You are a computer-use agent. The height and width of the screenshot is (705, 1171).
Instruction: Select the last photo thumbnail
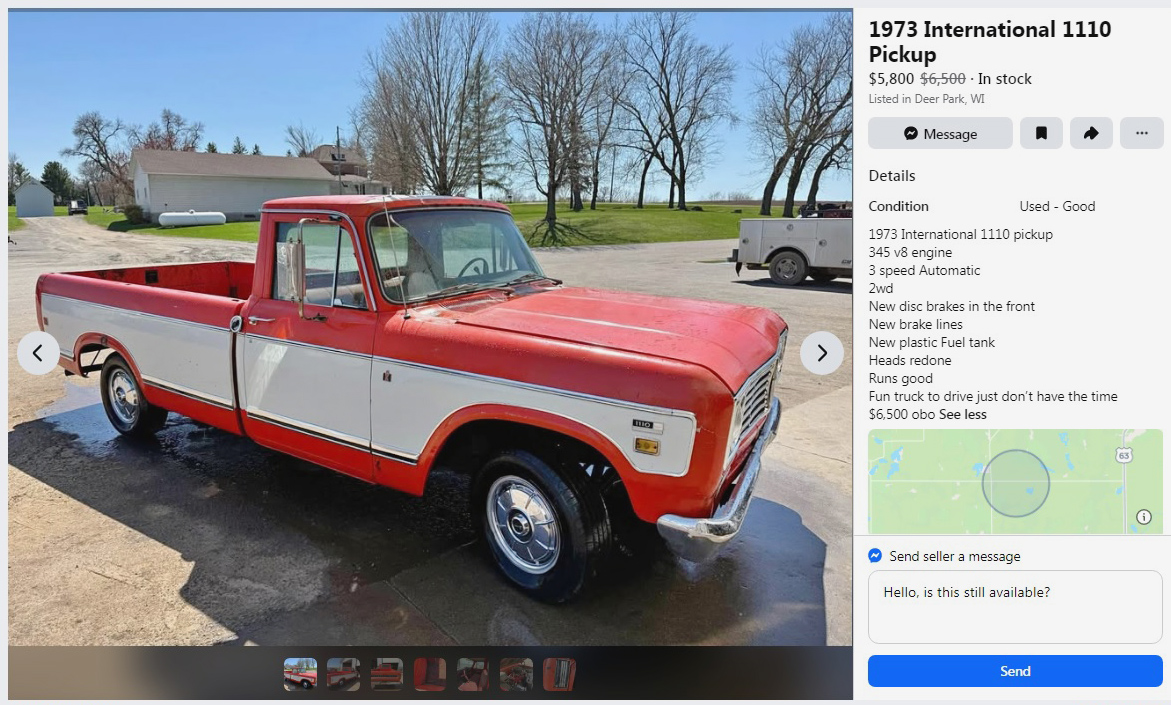pos(559,674)
